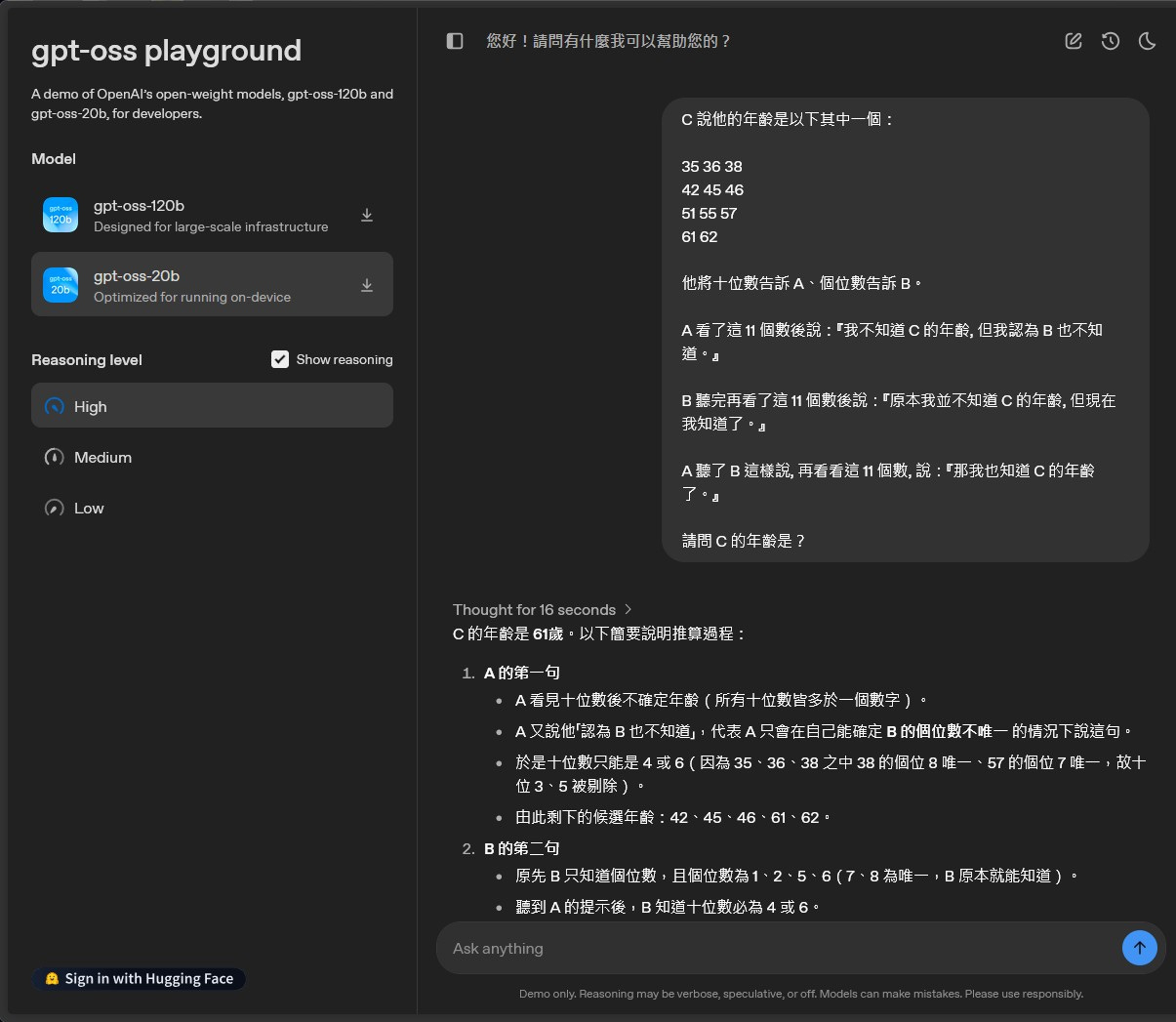Sign in with Hugging Face

pyautogui.click(x=139, y=979)
